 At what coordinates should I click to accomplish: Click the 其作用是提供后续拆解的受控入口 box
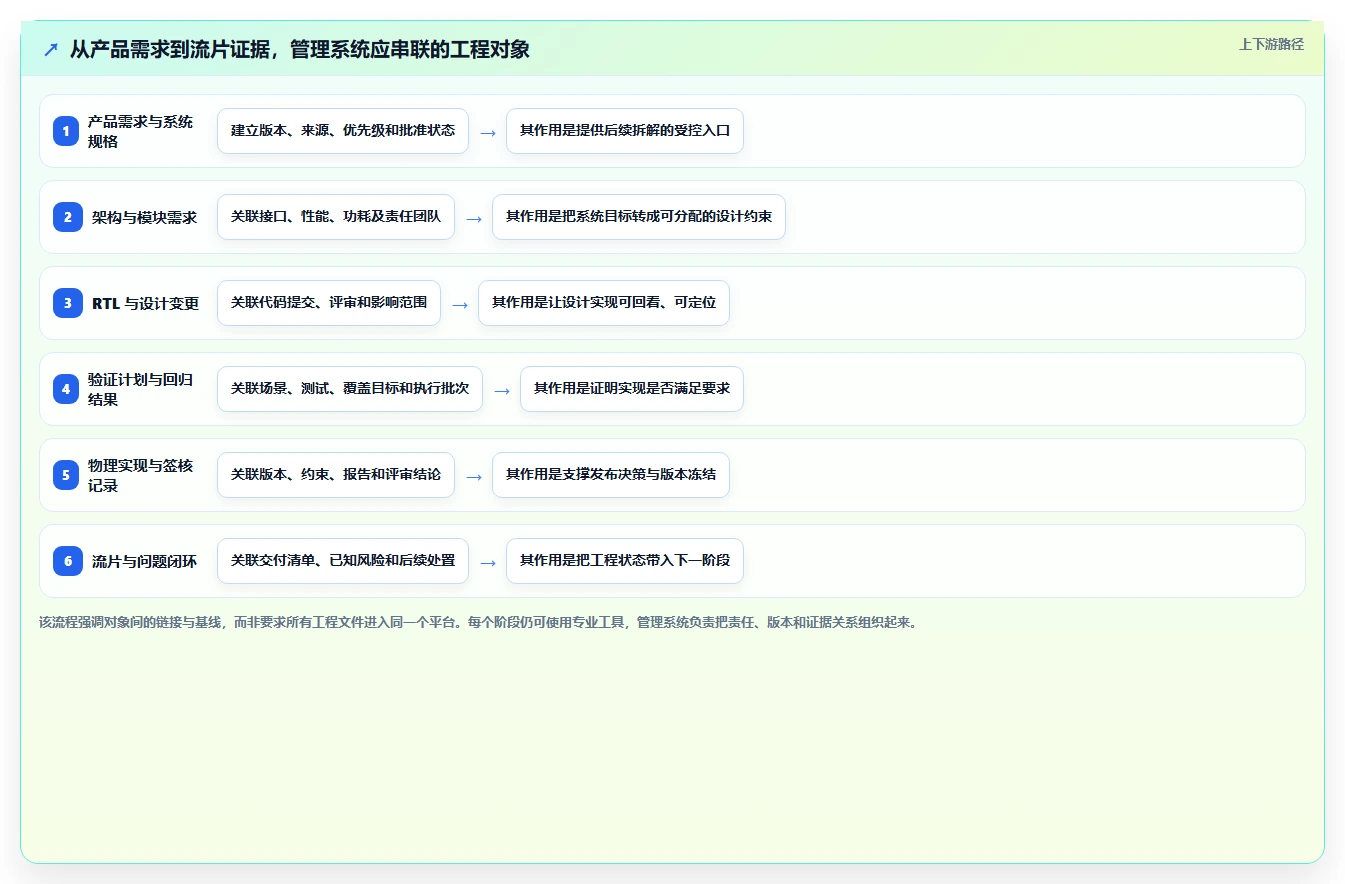tap(625, 131)
